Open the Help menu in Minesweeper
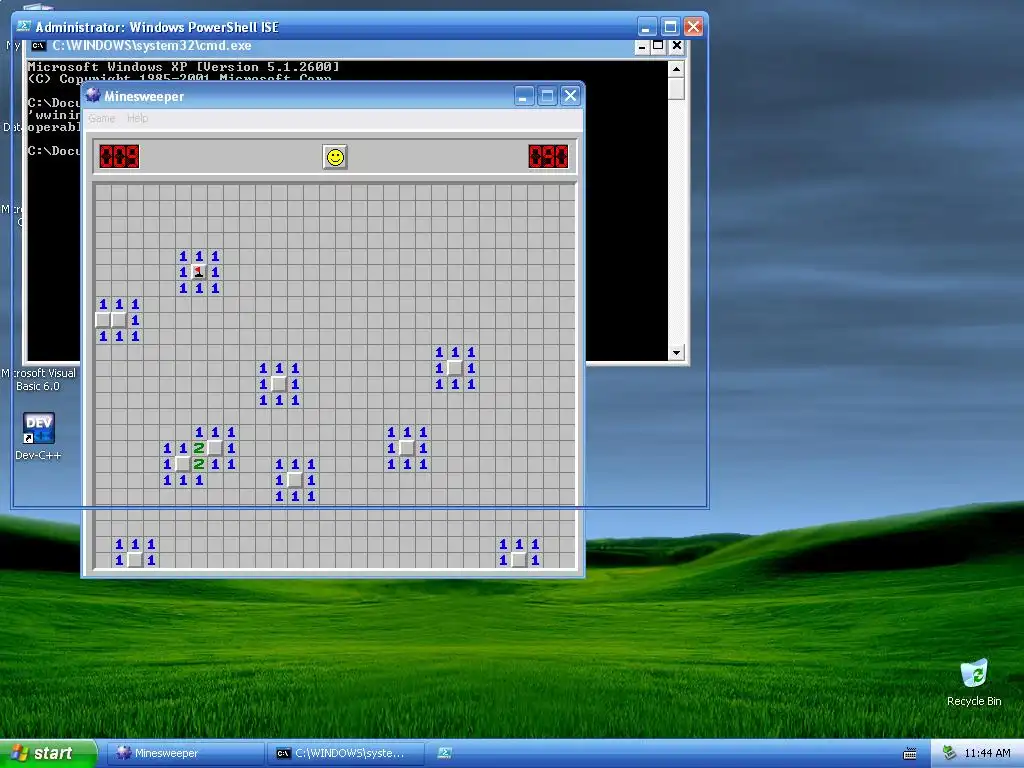This screenshot has width=1024, height=768. [x=137, y=118]
